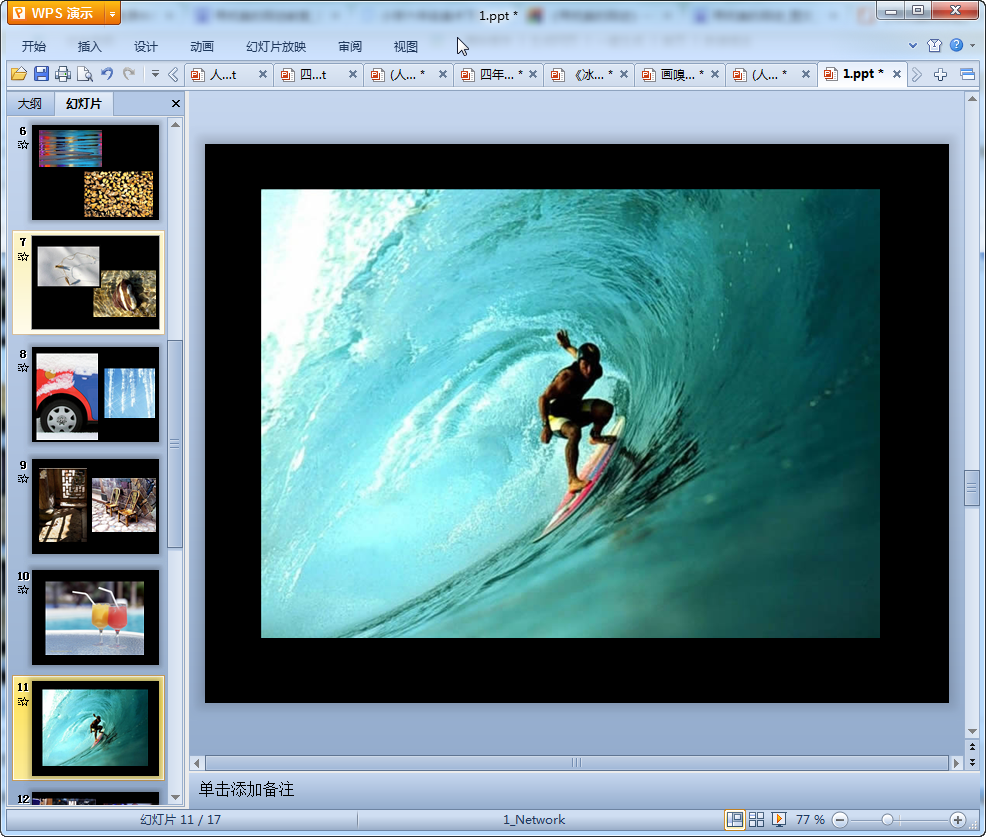Viewport: 986px width, 837px height.
Task: Click the animation star icon under slide 6
Action: point(23,145)
